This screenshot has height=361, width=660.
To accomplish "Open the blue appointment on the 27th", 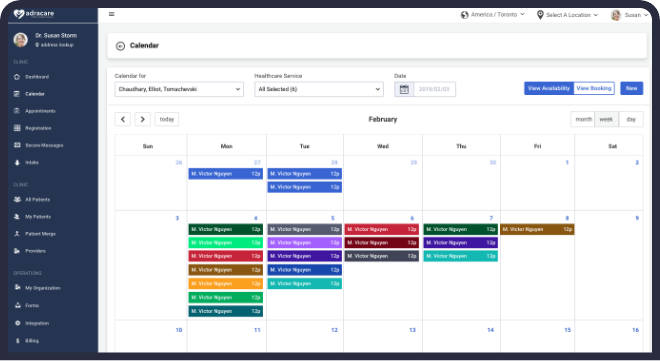I will point(226,174).
